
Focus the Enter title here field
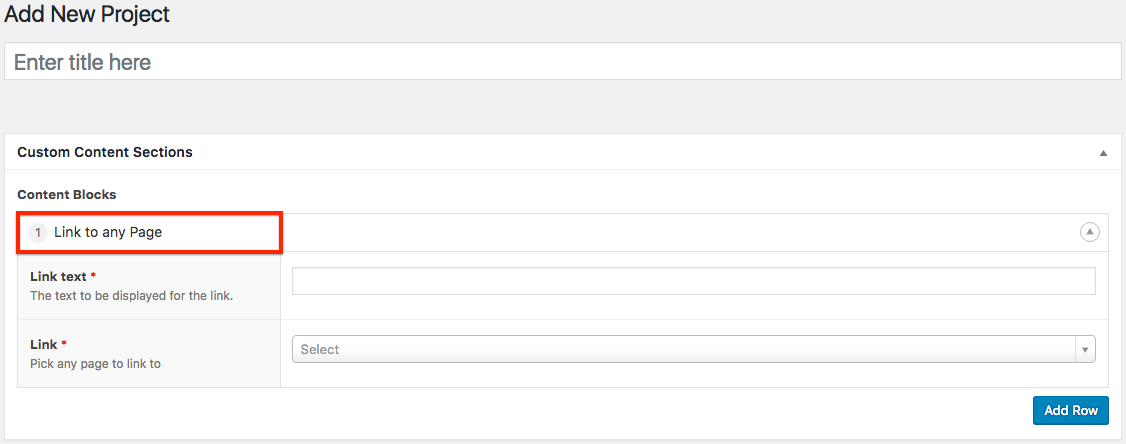pos(562,62)
